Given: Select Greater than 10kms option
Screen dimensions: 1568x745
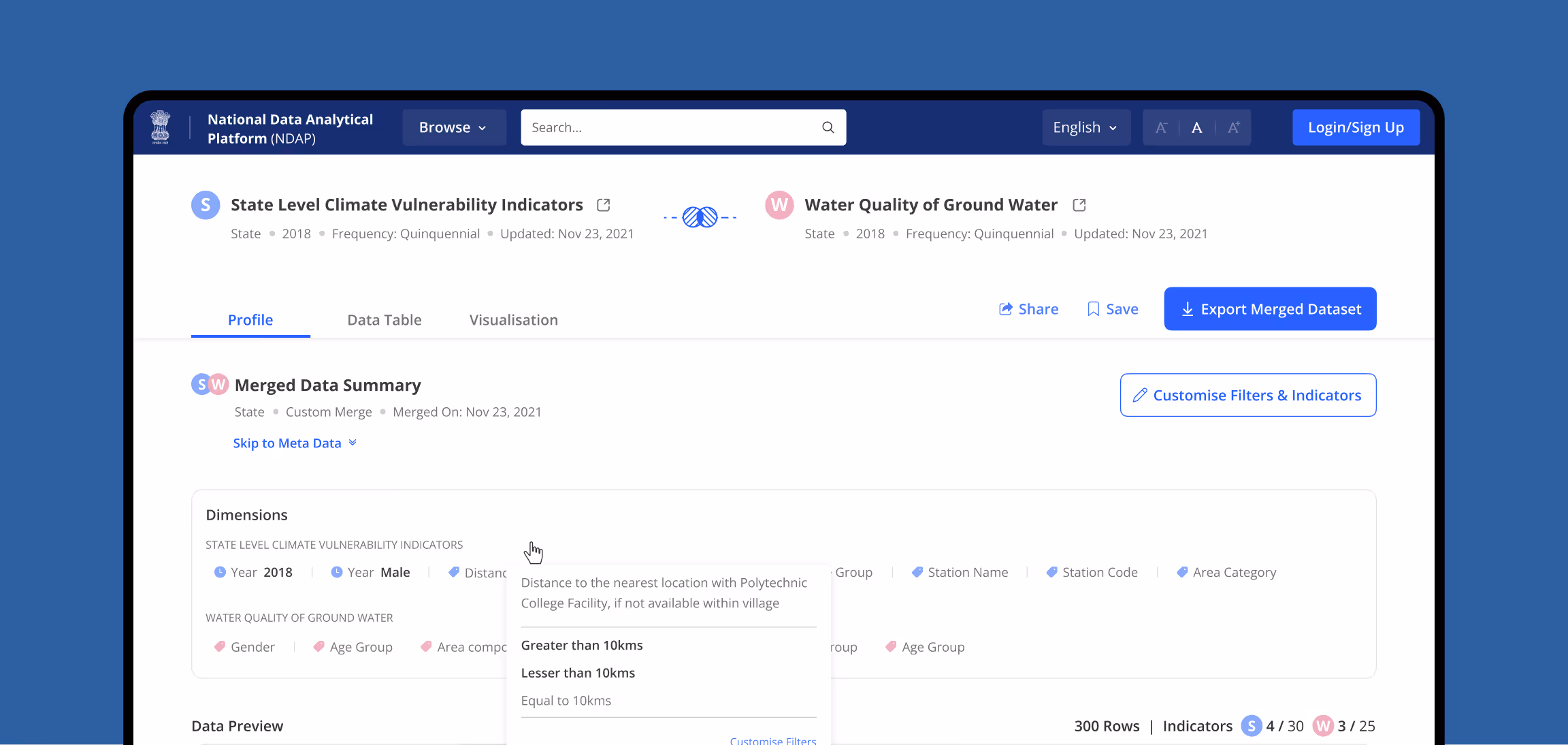Looking at the screenshot, I should [x=582, y=646].
